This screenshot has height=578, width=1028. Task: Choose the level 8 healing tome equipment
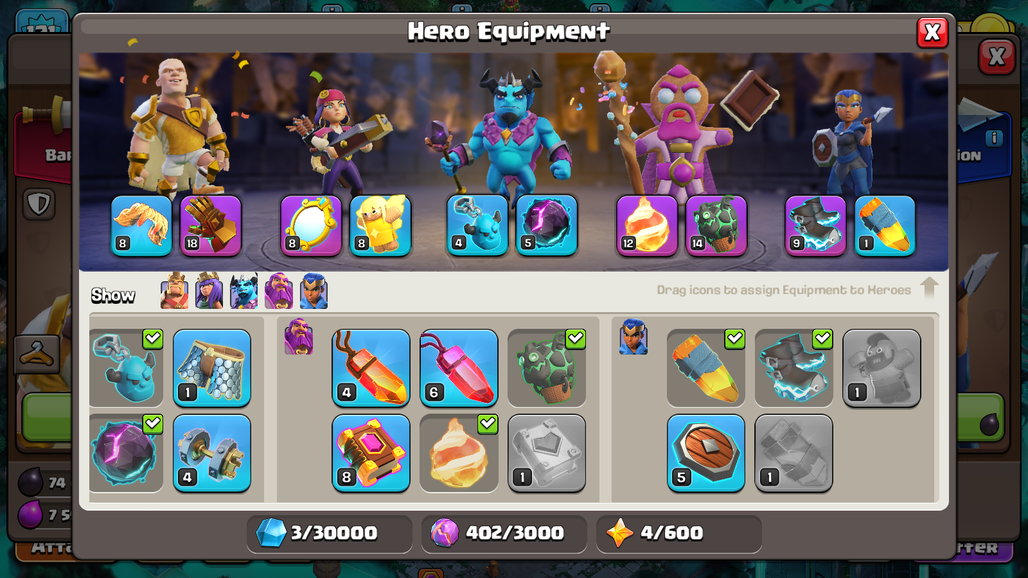pos(371,453)
